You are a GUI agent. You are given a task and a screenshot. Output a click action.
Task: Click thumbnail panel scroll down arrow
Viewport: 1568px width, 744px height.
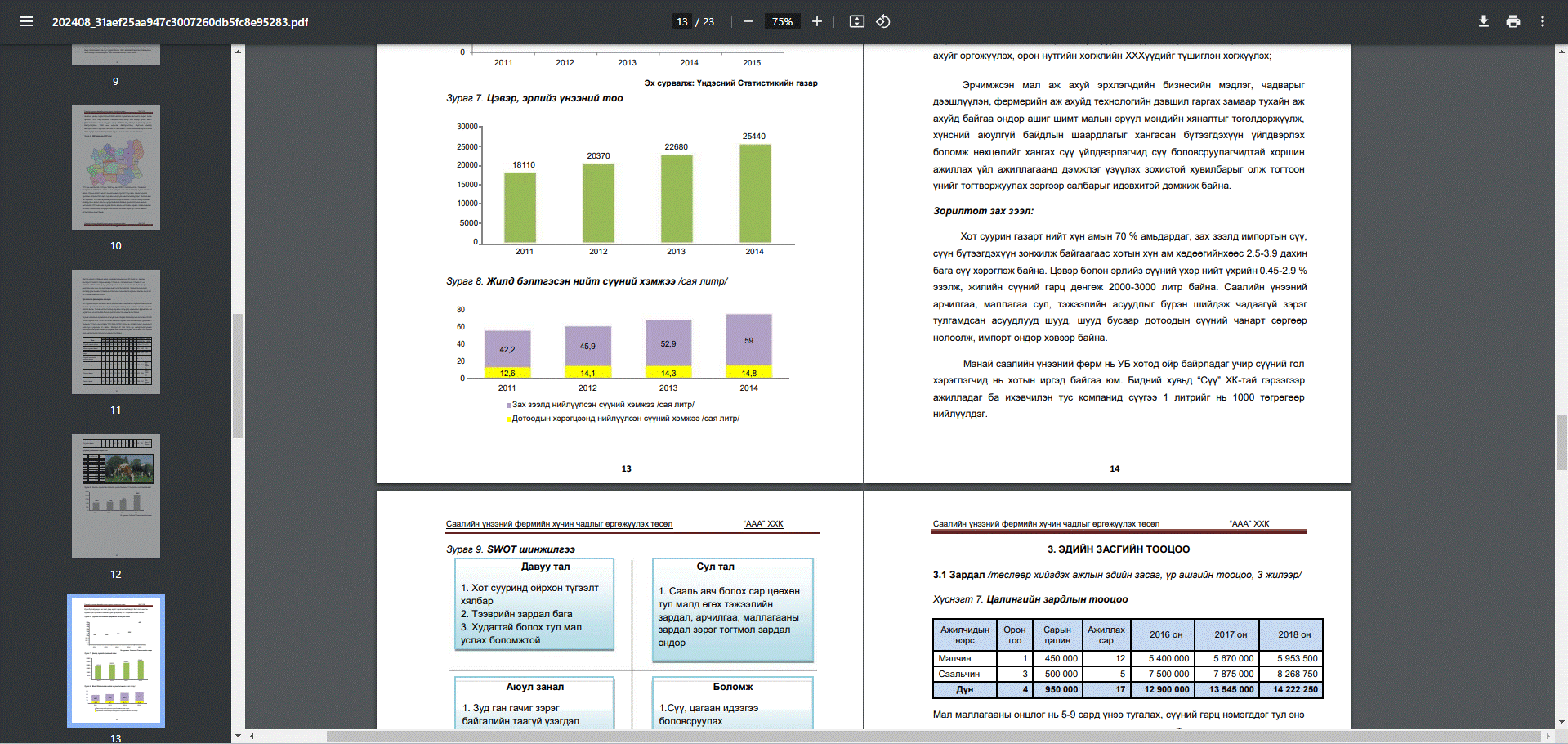238,736
